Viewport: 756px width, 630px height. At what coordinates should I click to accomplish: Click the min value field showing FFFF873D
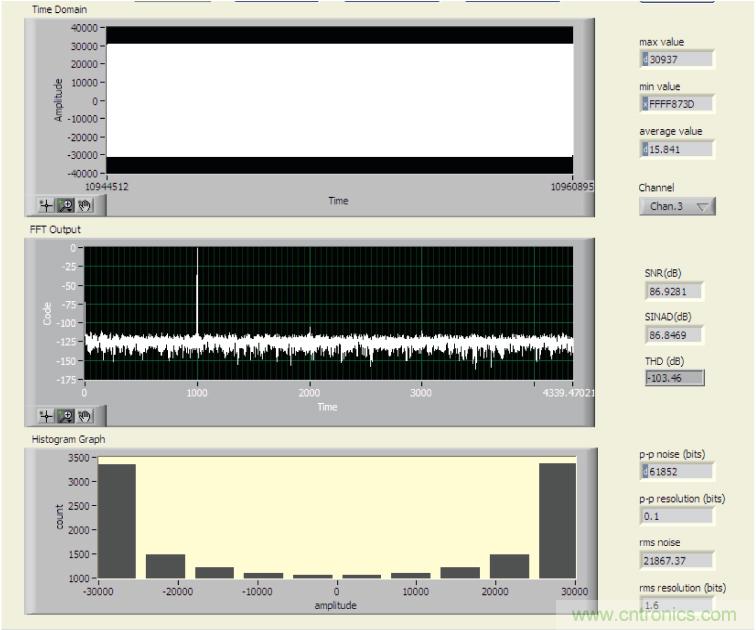[680, 104]
